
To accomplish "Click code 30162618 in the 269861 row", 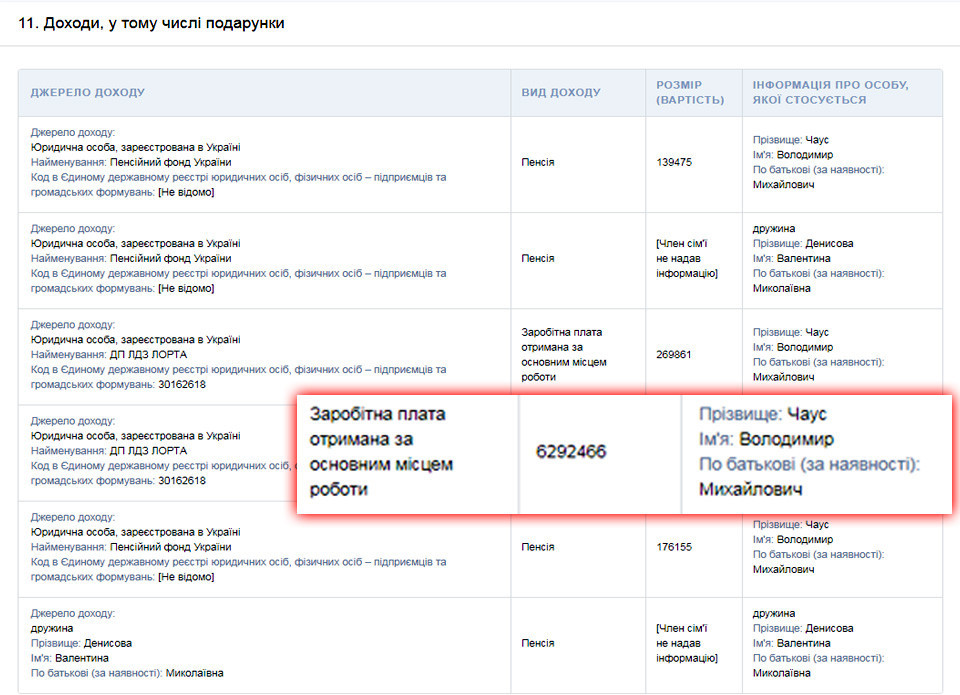I will pos(182,385).
